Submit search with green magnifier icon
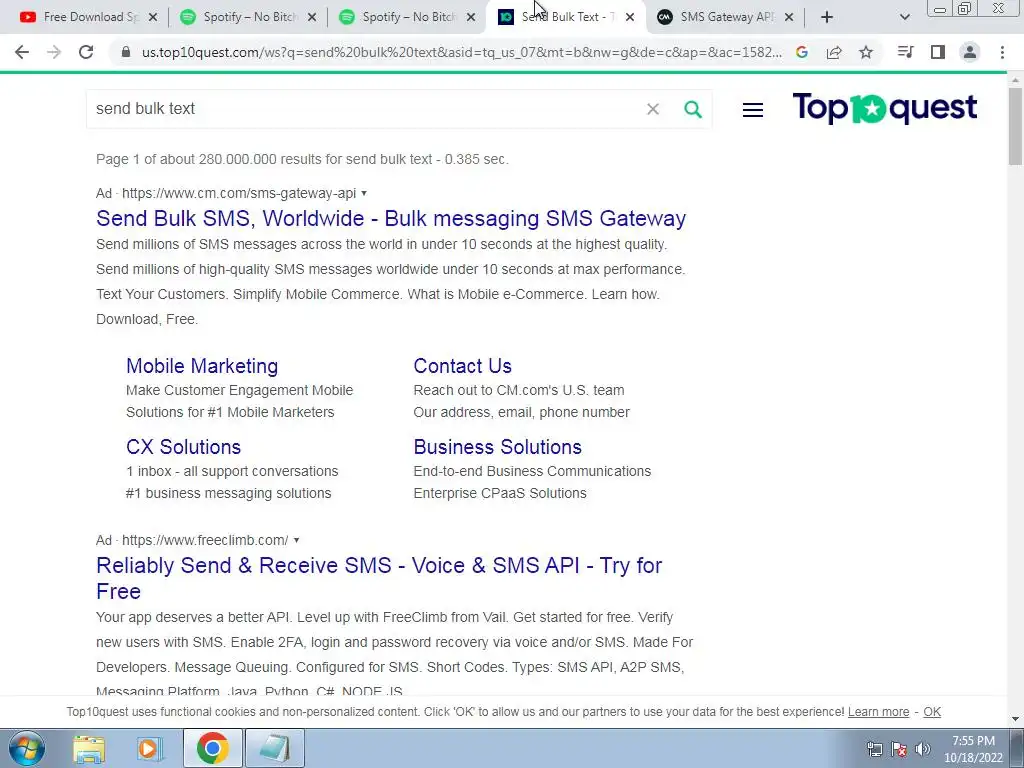 point(693,109)
